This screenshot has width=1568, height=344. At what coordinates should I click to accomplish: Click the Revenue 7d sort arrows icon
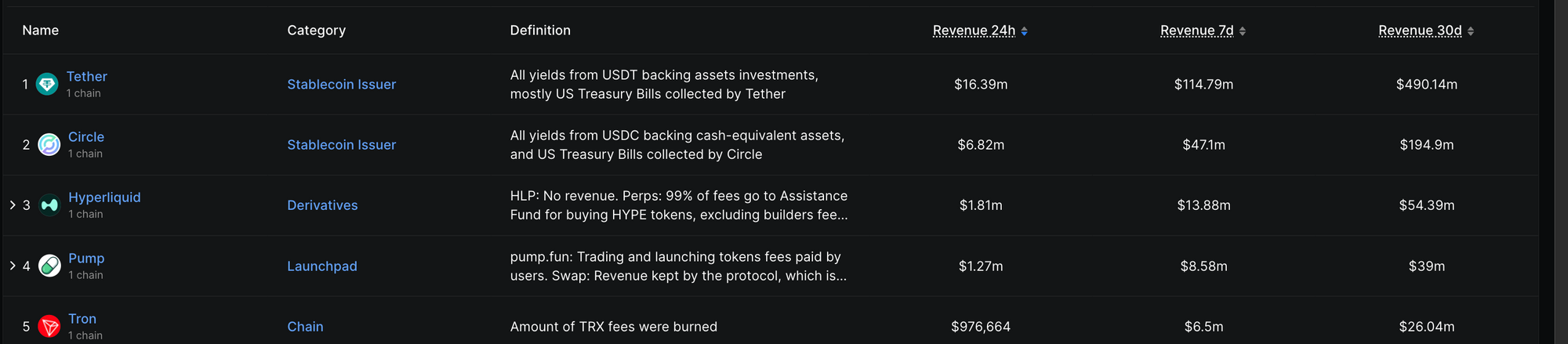point(1243,31)
